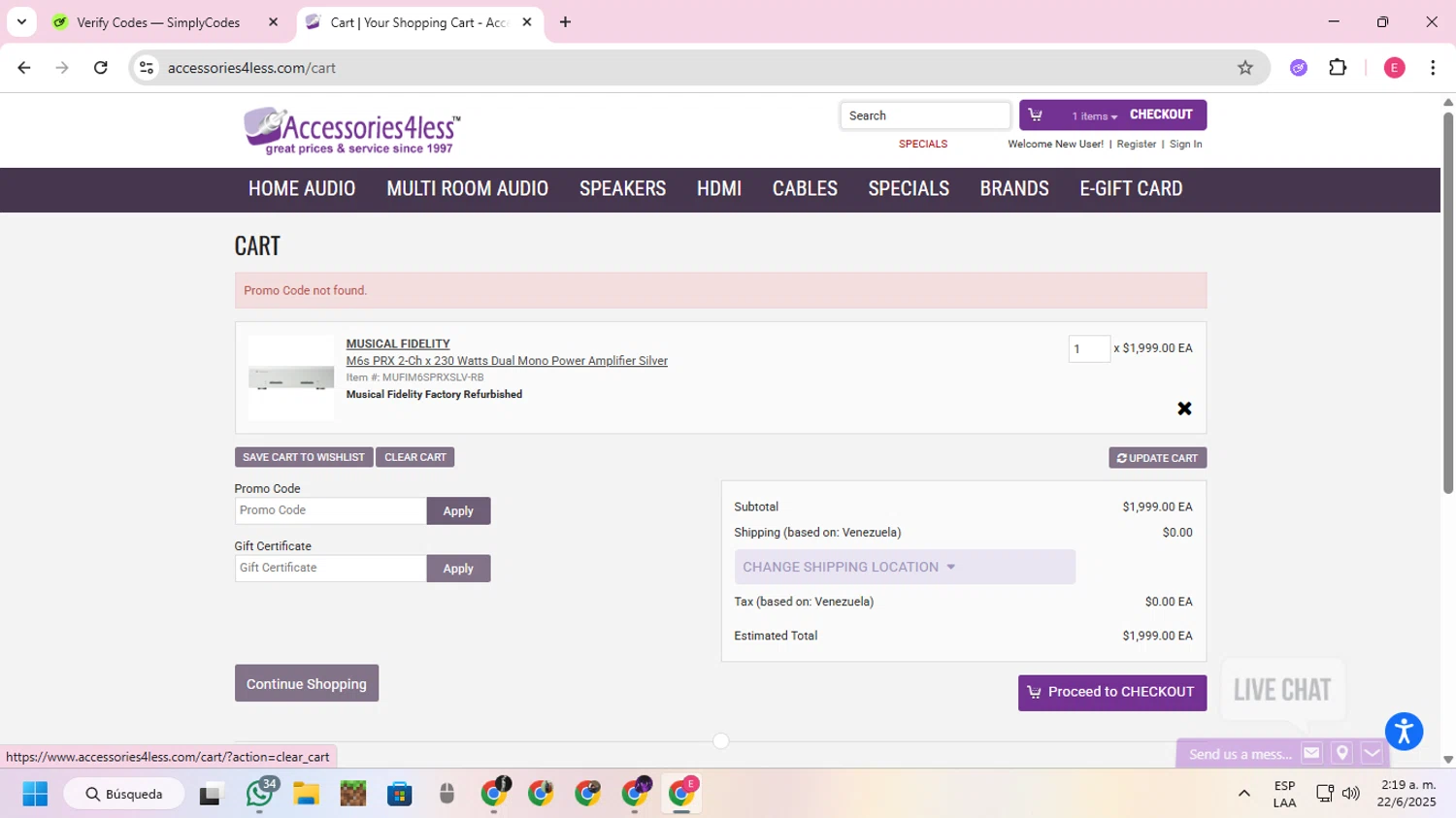1456x818 pixels.
Task: Go back to previous page
Action: tap(24, 68)
